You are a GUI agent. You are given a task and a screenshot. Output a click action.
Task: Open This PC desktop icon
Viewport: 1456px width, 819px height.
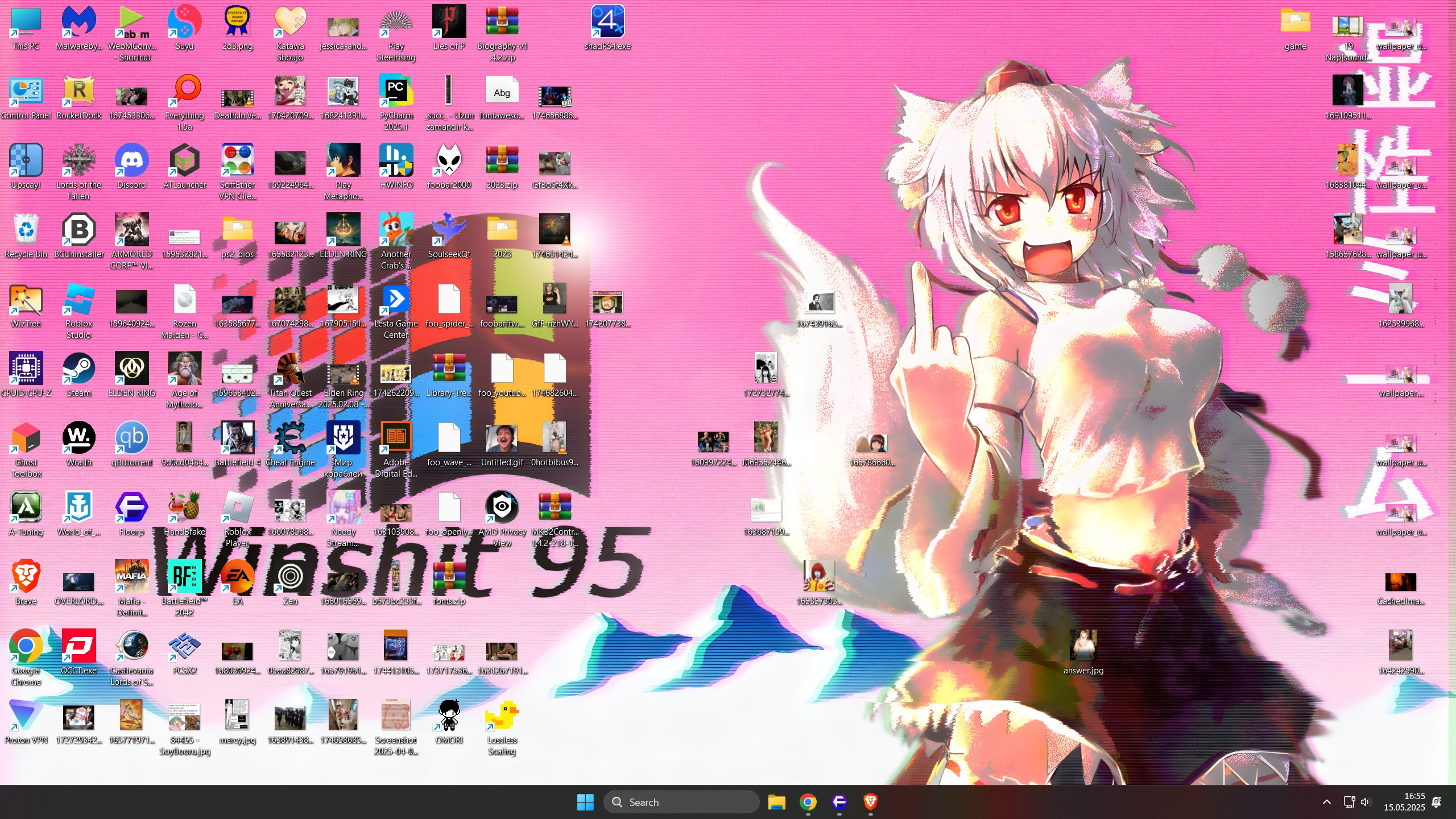pos(26,28)
